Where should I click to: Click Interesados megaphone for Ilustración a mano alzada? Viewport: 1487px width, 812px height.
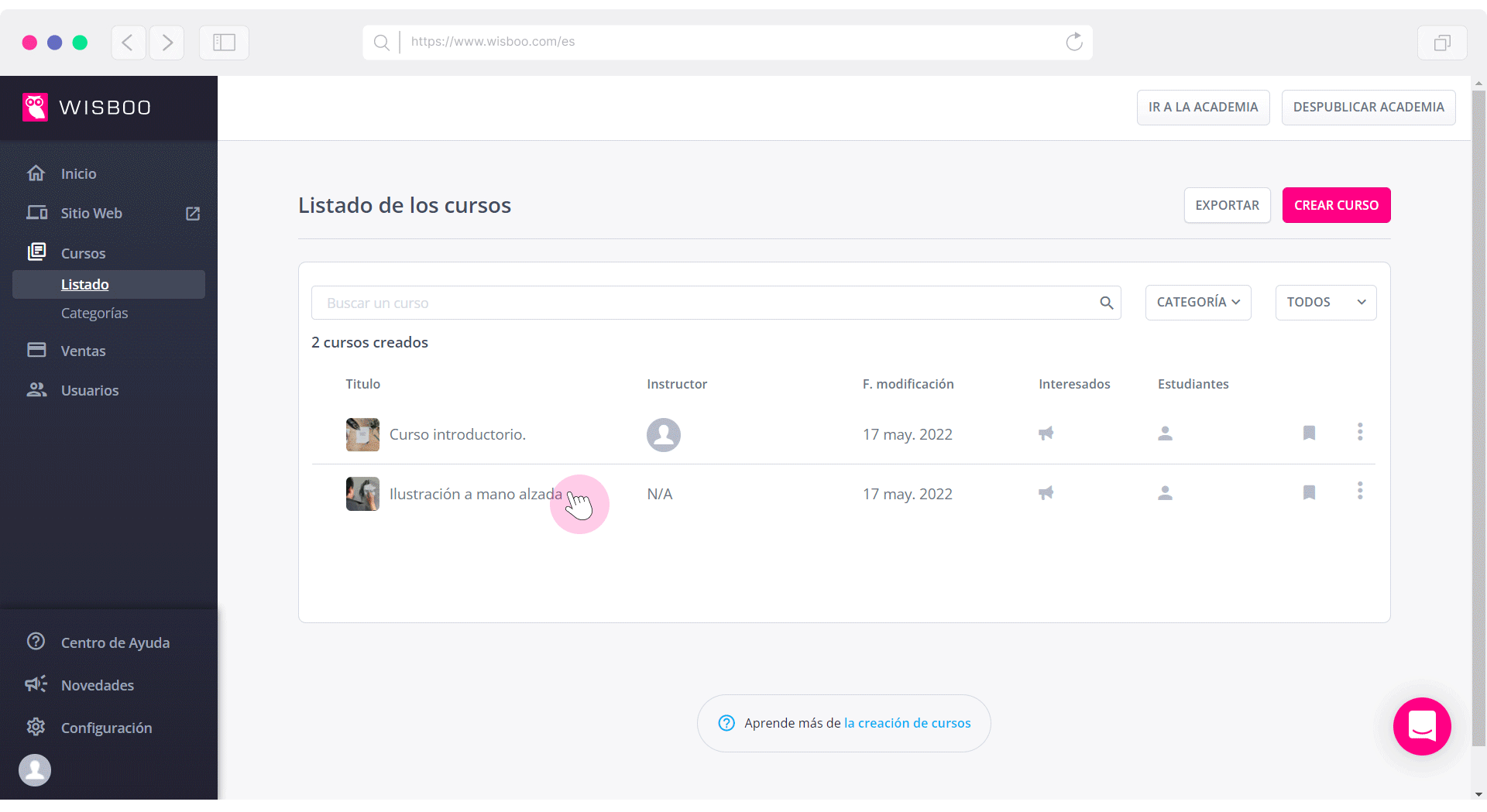click(x=1046, y=493)
